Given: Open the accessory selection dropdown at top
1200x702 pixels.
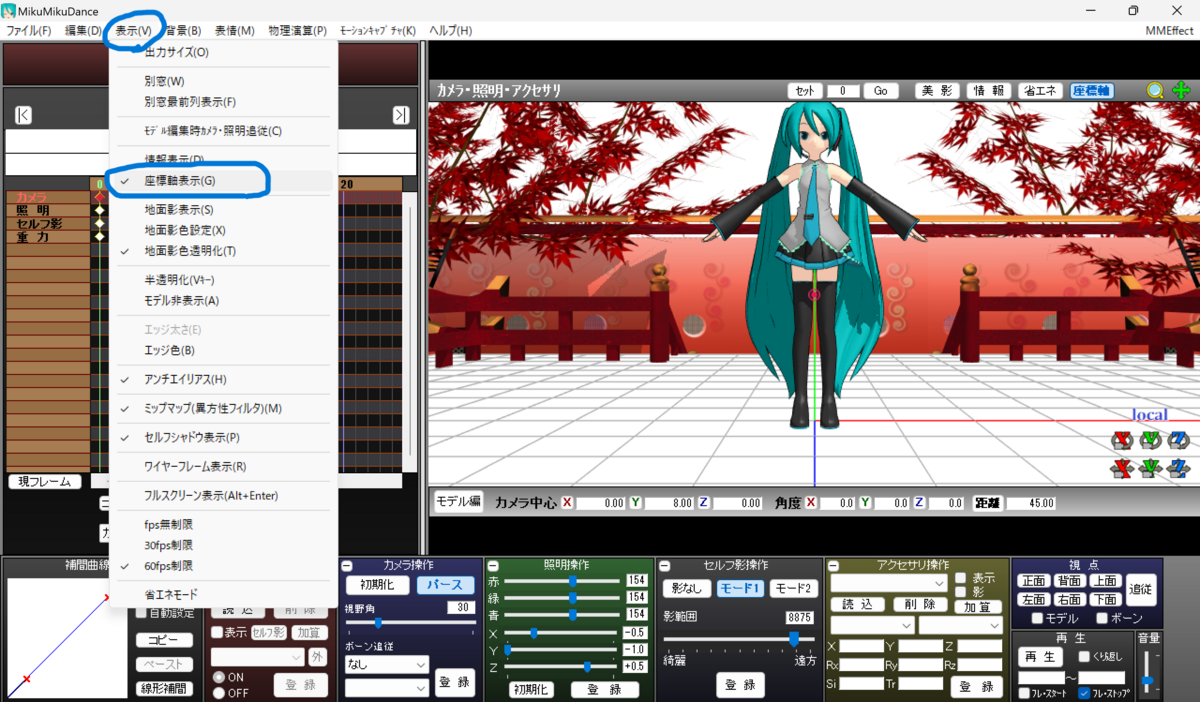Looking at the screenshot, I should tap(889, 583).
